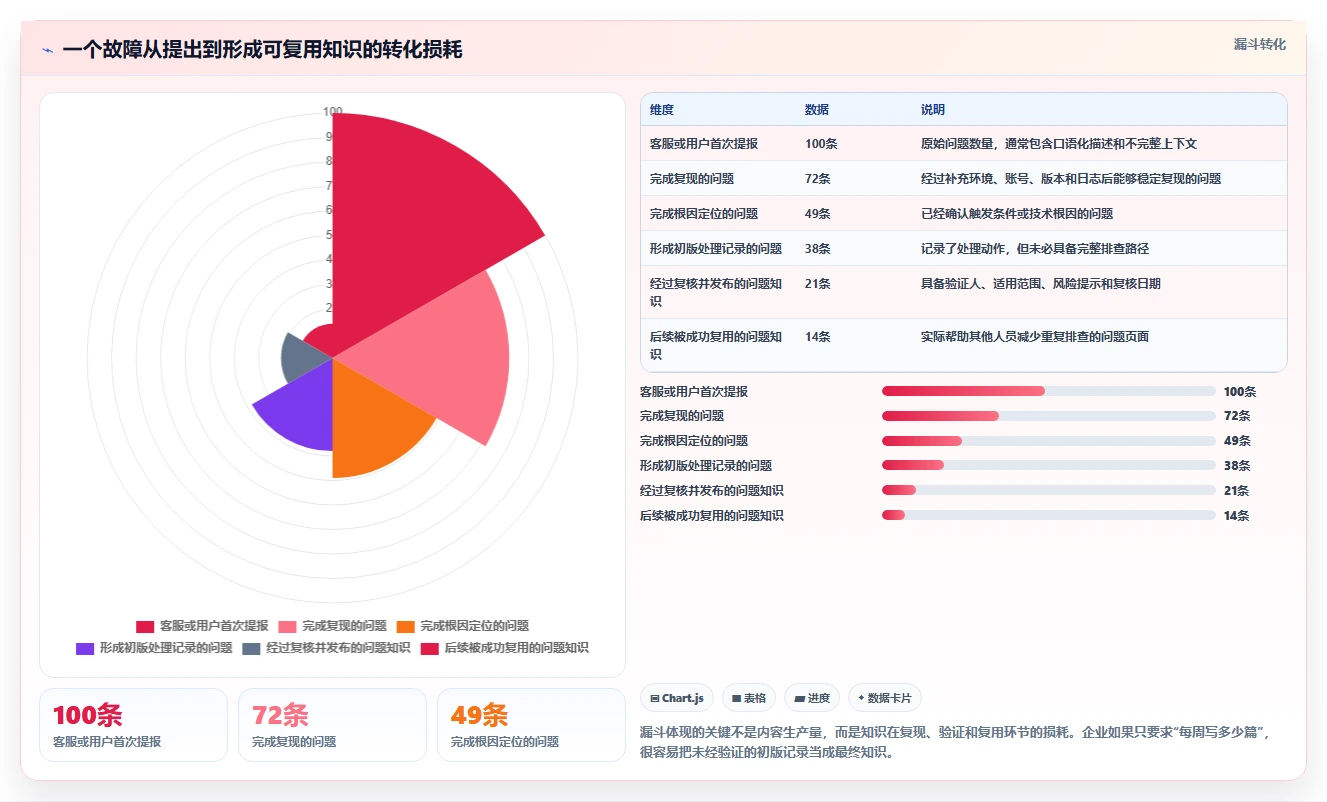Image resolution: width=1327 pixels, height=802 pixels.
Task: Click the Chart.js chip
Action: click(677, 698)
